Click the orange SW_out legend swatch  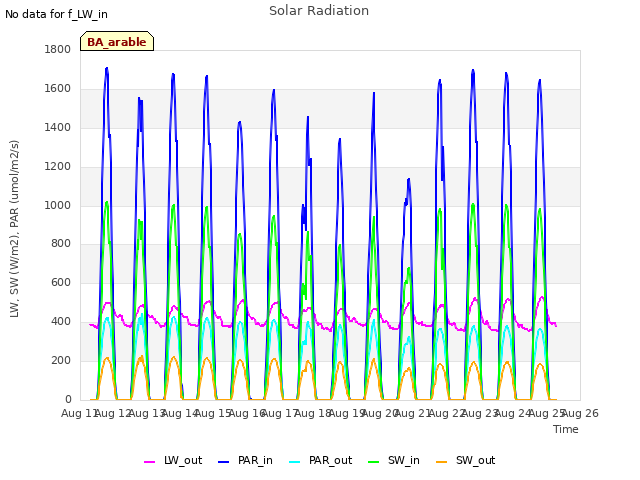[x=441, y=462]
